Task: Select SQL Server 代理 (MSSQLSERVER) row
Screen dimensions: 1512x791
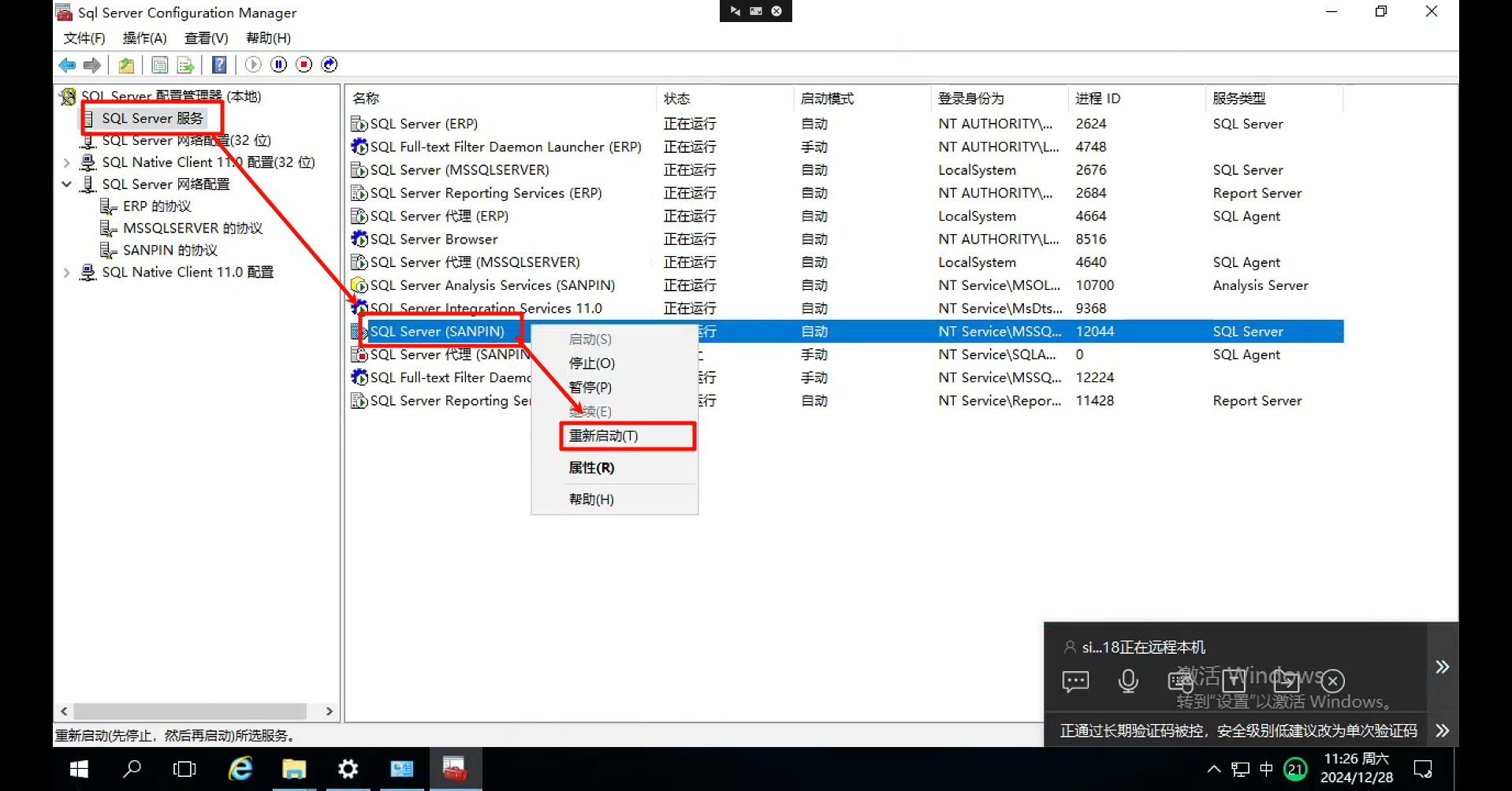Action: tap(846, 262)
